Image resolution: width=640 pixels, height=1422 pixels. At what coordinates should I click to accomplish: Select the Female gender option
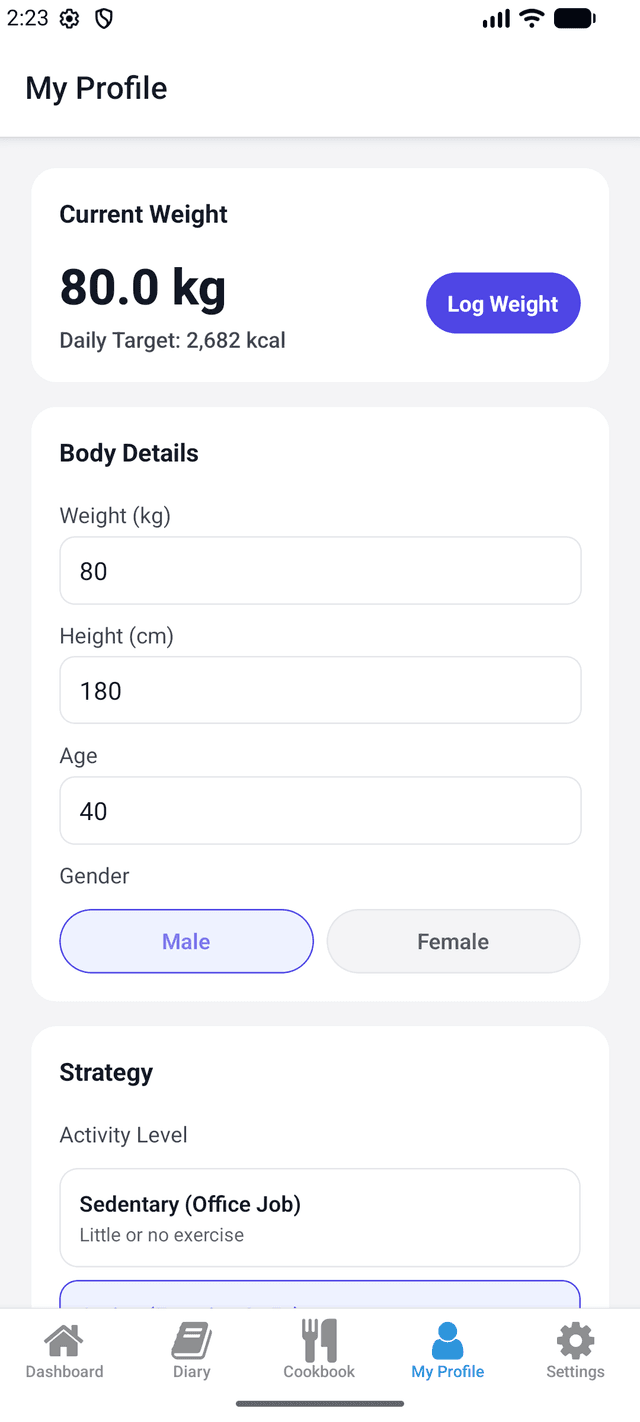tap(453, 941)
